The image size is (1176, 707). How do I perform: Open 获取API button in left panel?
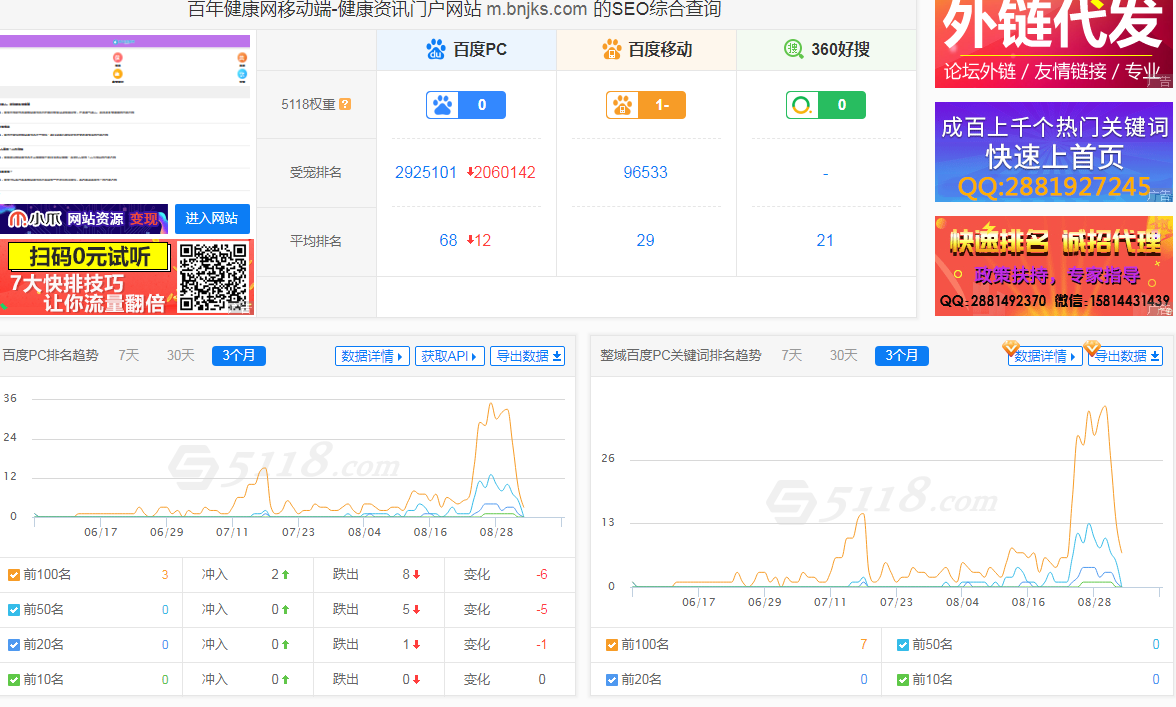(450, 356)
